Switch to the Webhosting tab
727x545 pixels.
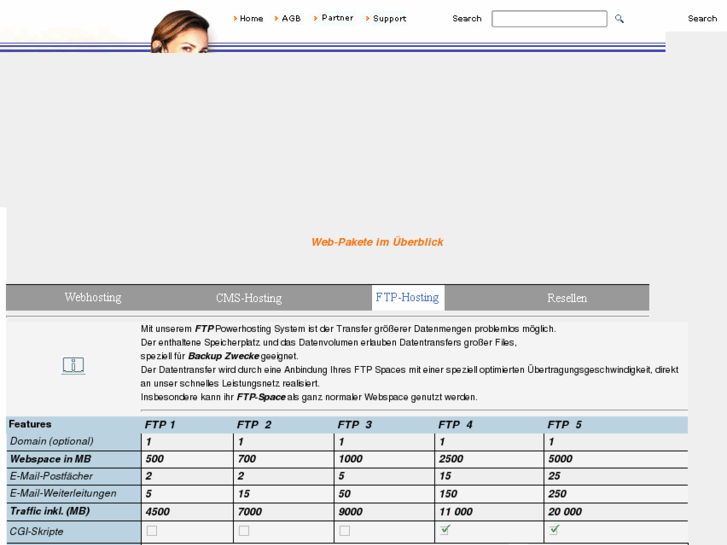93,297
